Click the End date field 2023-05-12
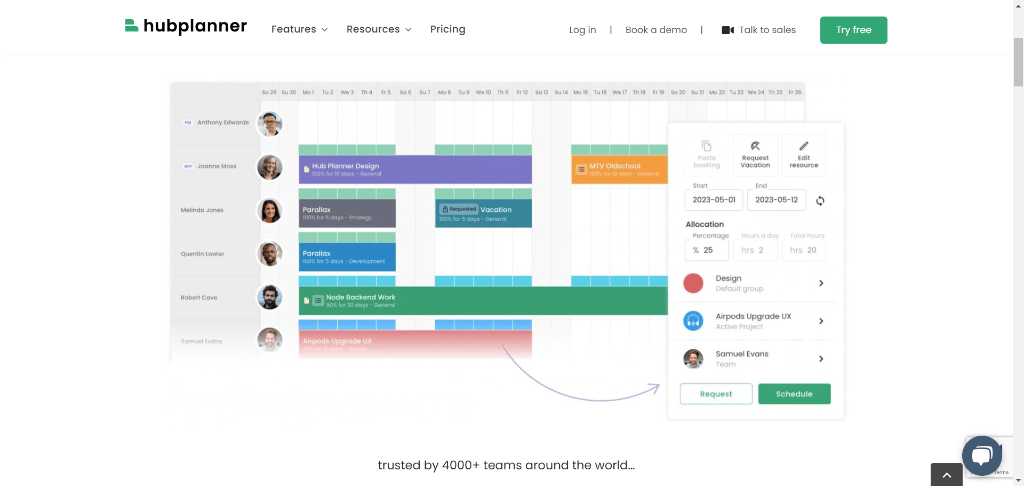 (x=776, y=200)
